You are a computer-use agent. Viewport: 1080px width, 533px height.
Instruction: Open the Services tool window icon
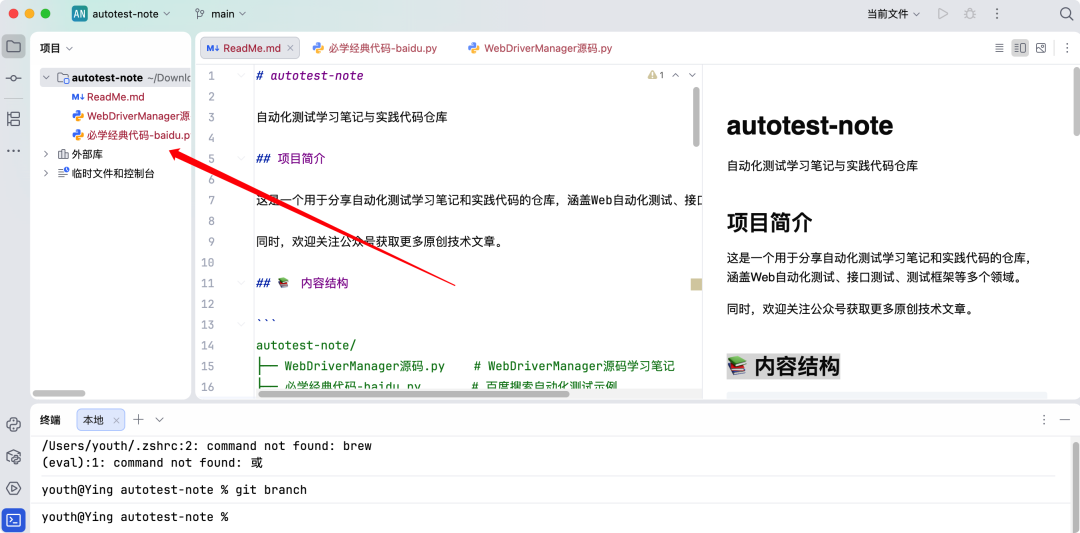point(13,488)
